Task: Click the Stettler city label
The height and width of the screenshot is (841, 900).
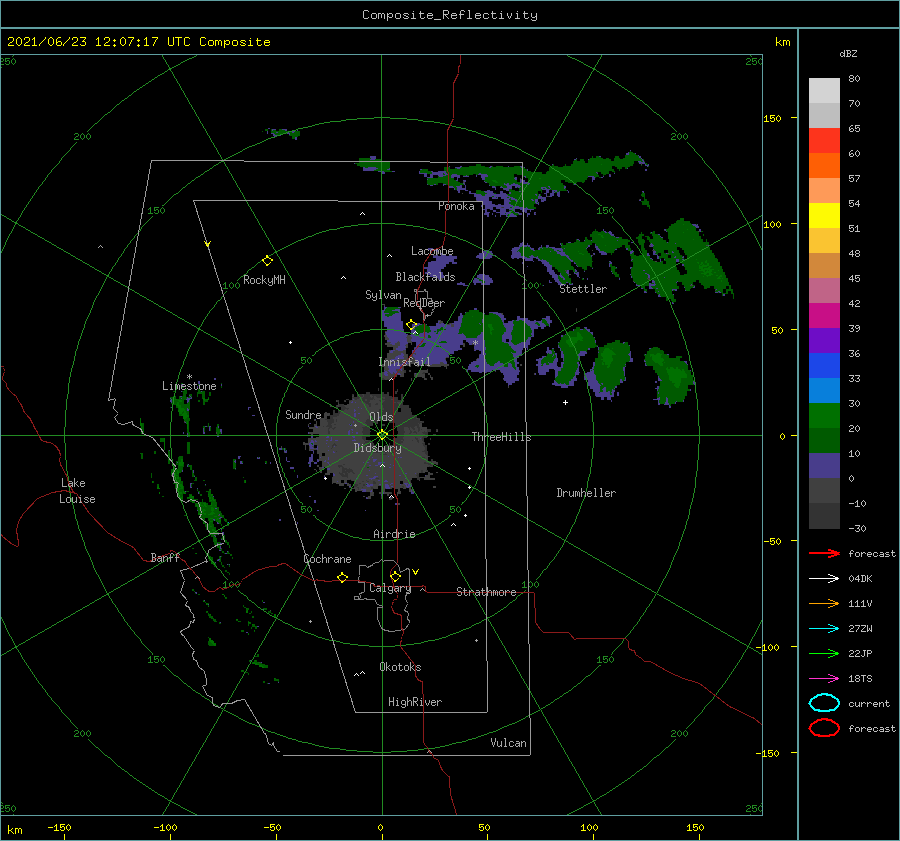Action: [x=583, y=289]
